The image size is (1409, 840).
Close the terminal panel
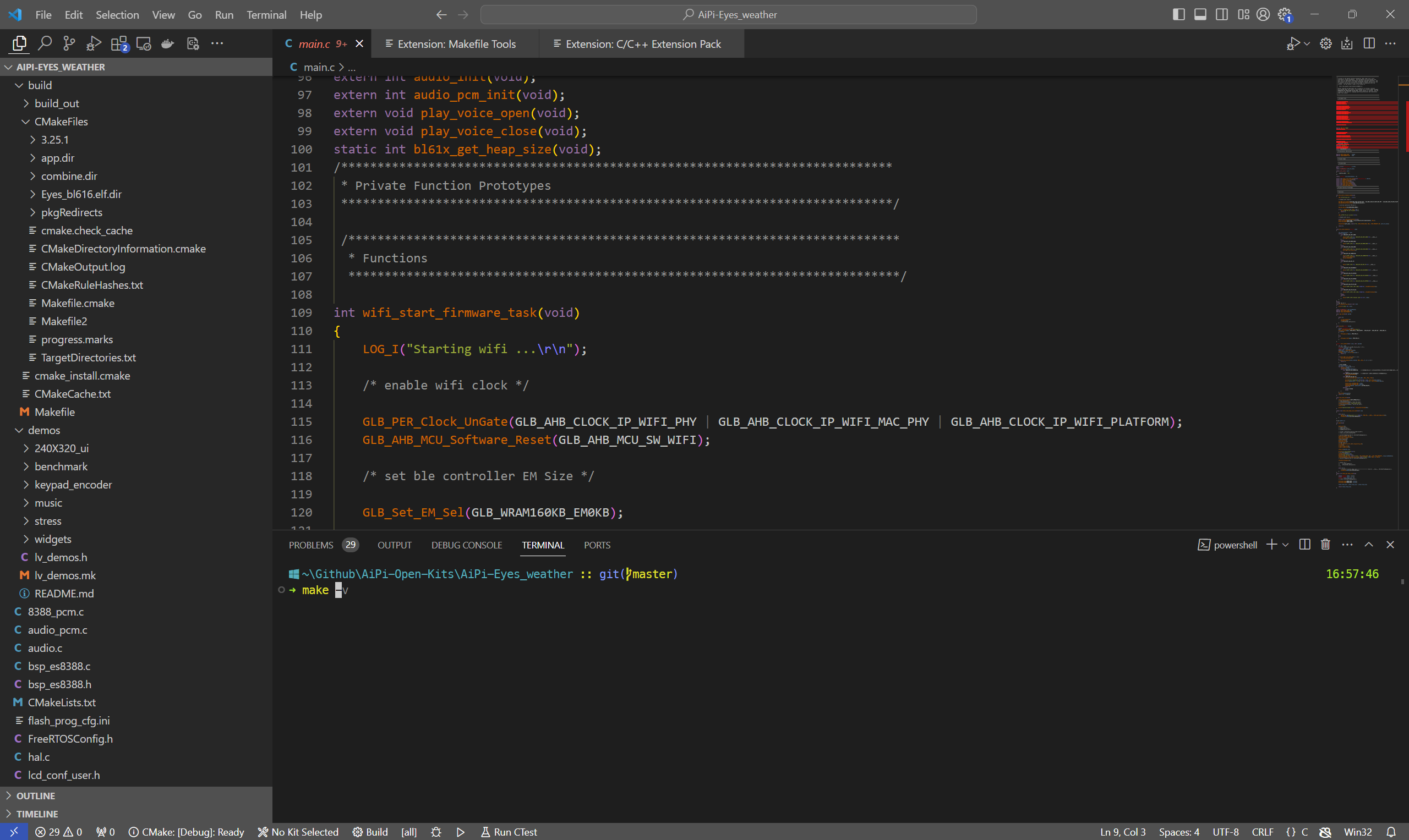pyautogui.click(x=1390, y=545)
